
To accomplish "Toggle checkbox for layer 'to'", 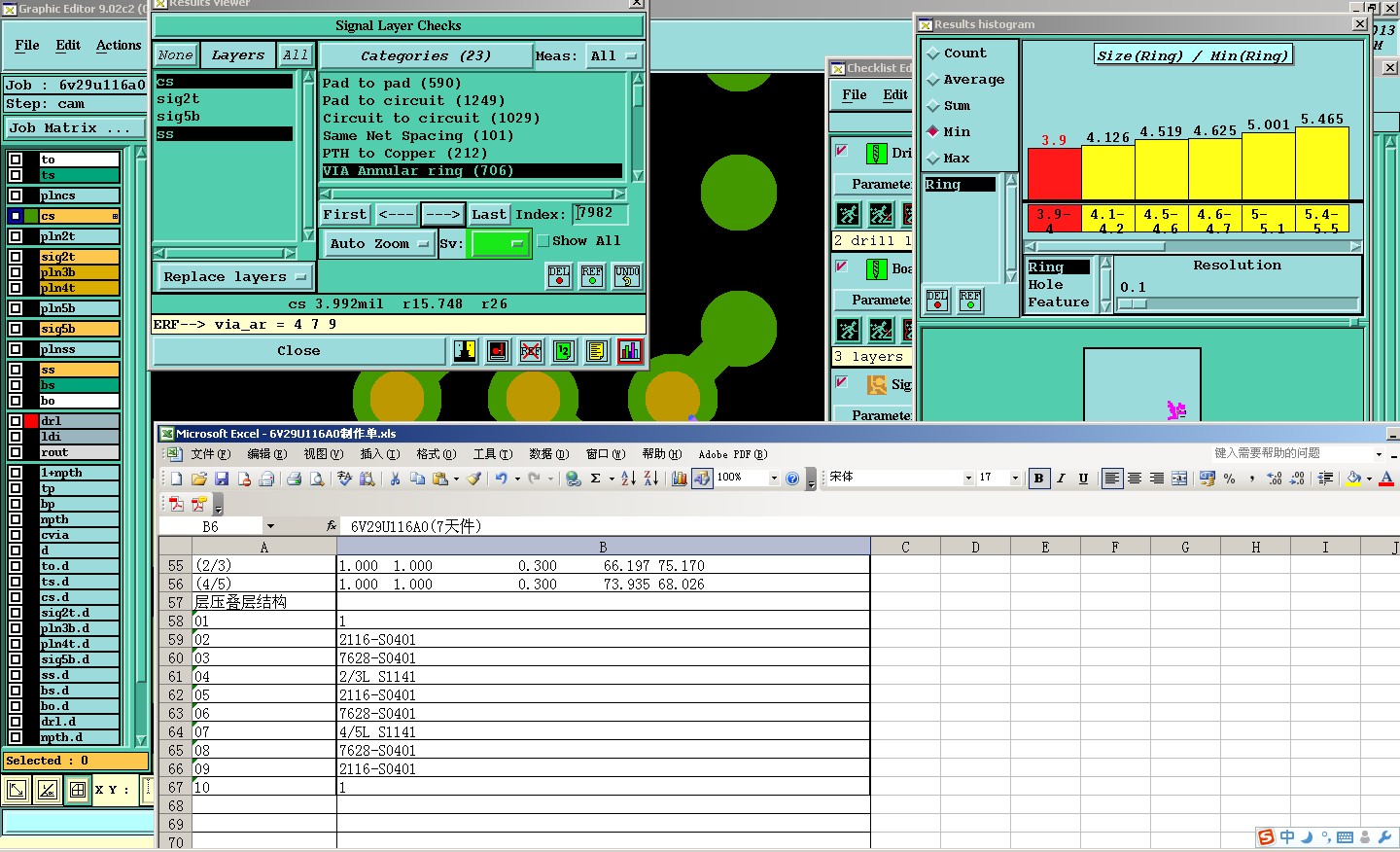I will (16, 160).
